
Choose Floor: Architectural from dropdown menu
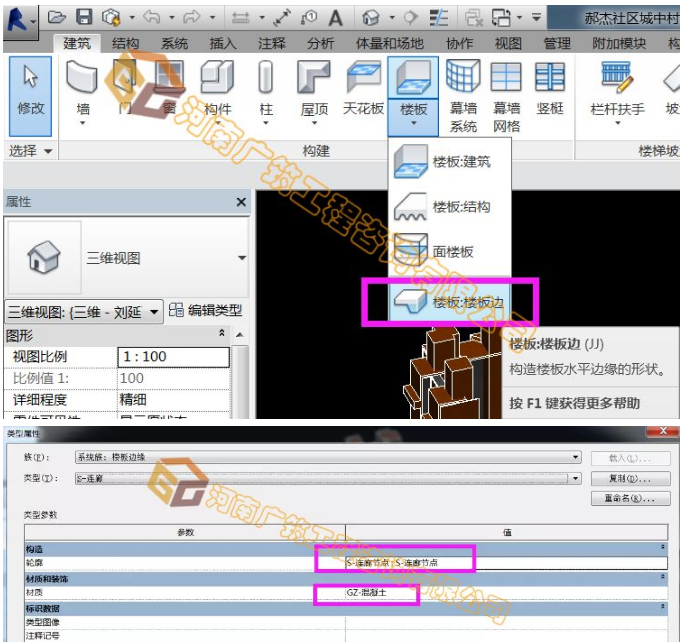450,162
